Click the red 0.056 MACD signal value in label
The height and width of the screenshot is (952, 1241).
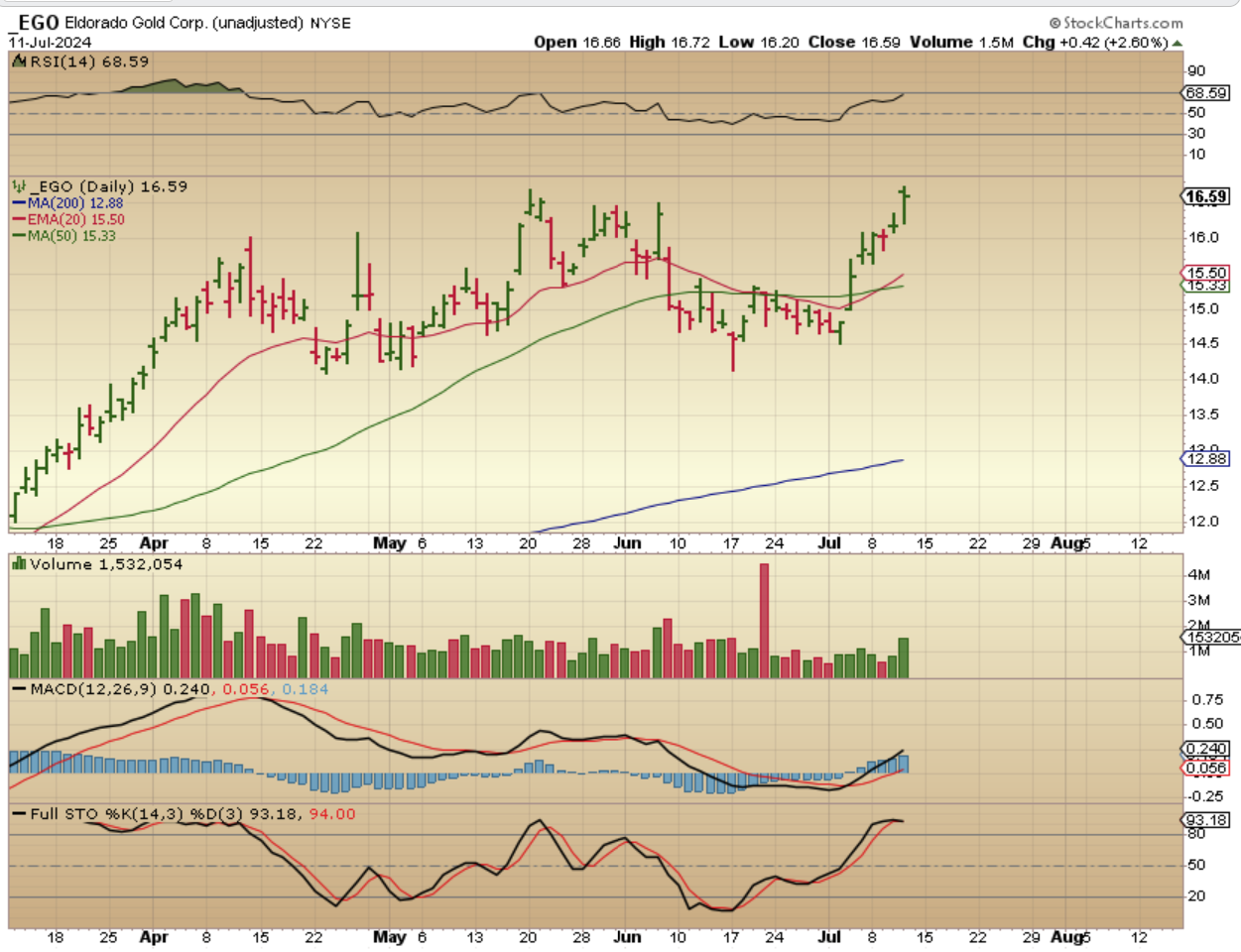point(246,689)
